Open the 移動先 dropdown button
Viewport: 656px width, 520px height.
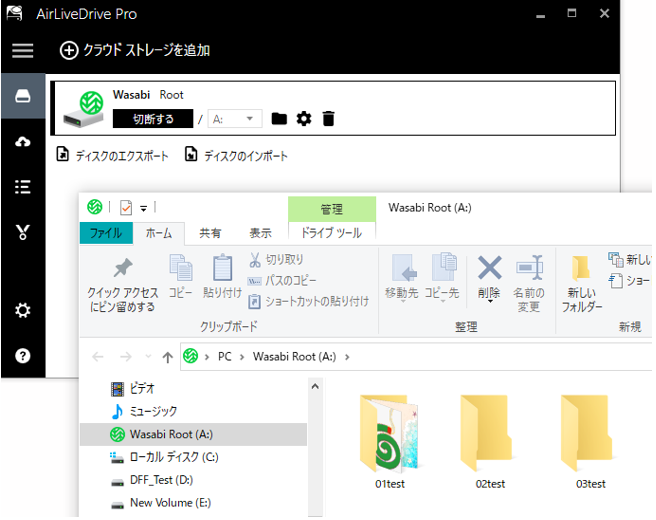[x=402, y=279]
